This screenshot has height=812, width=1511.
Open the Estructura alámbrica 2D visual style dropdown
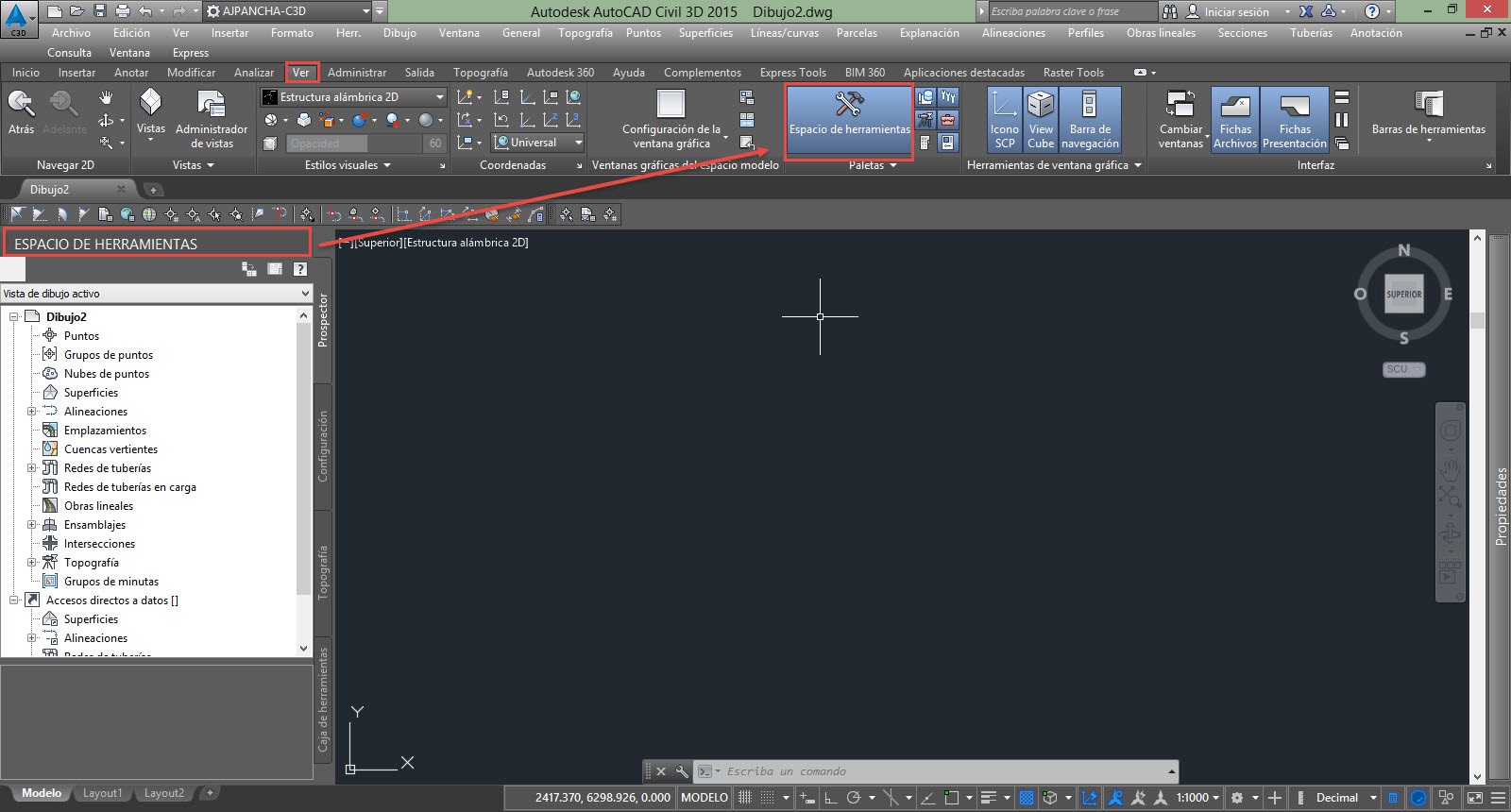pyautogui.click(x=353, y=97)
